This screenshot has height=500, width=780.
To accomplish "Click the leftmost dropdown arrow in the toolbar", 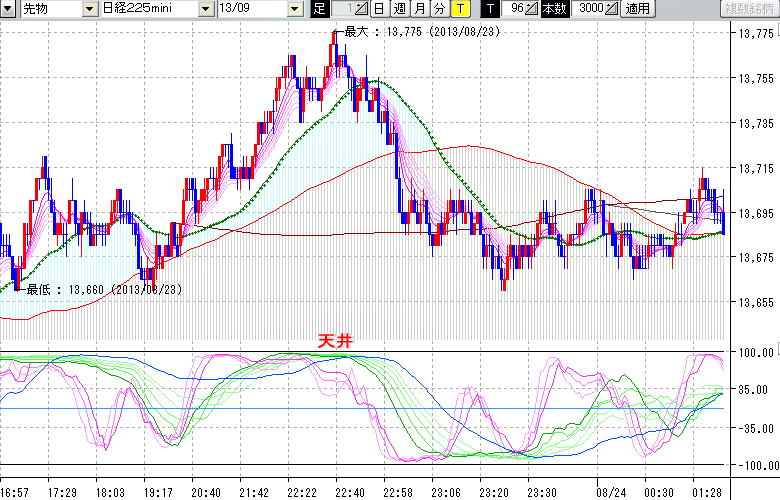I will (x=8, y=9).
